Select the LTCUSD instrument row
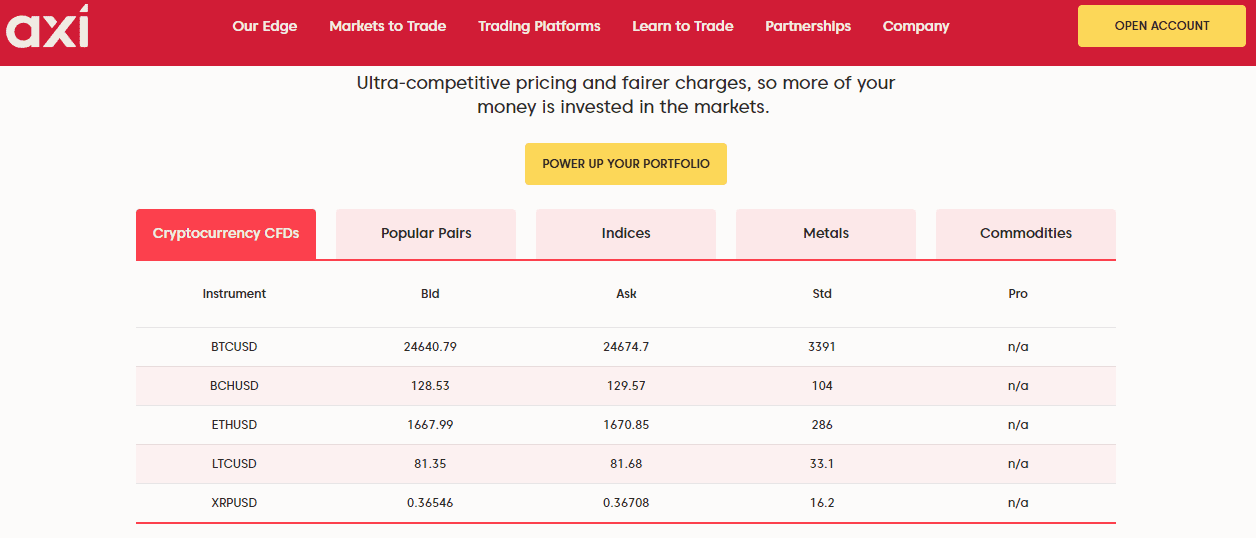 626,464
